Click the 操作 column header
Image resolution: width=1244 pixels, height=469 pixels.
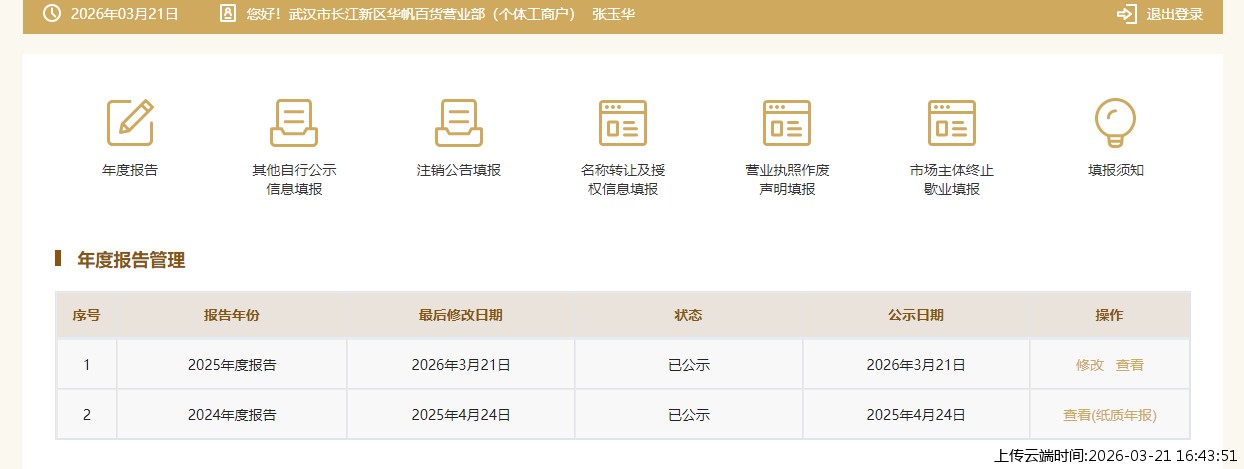click(x=1110, y=315)
